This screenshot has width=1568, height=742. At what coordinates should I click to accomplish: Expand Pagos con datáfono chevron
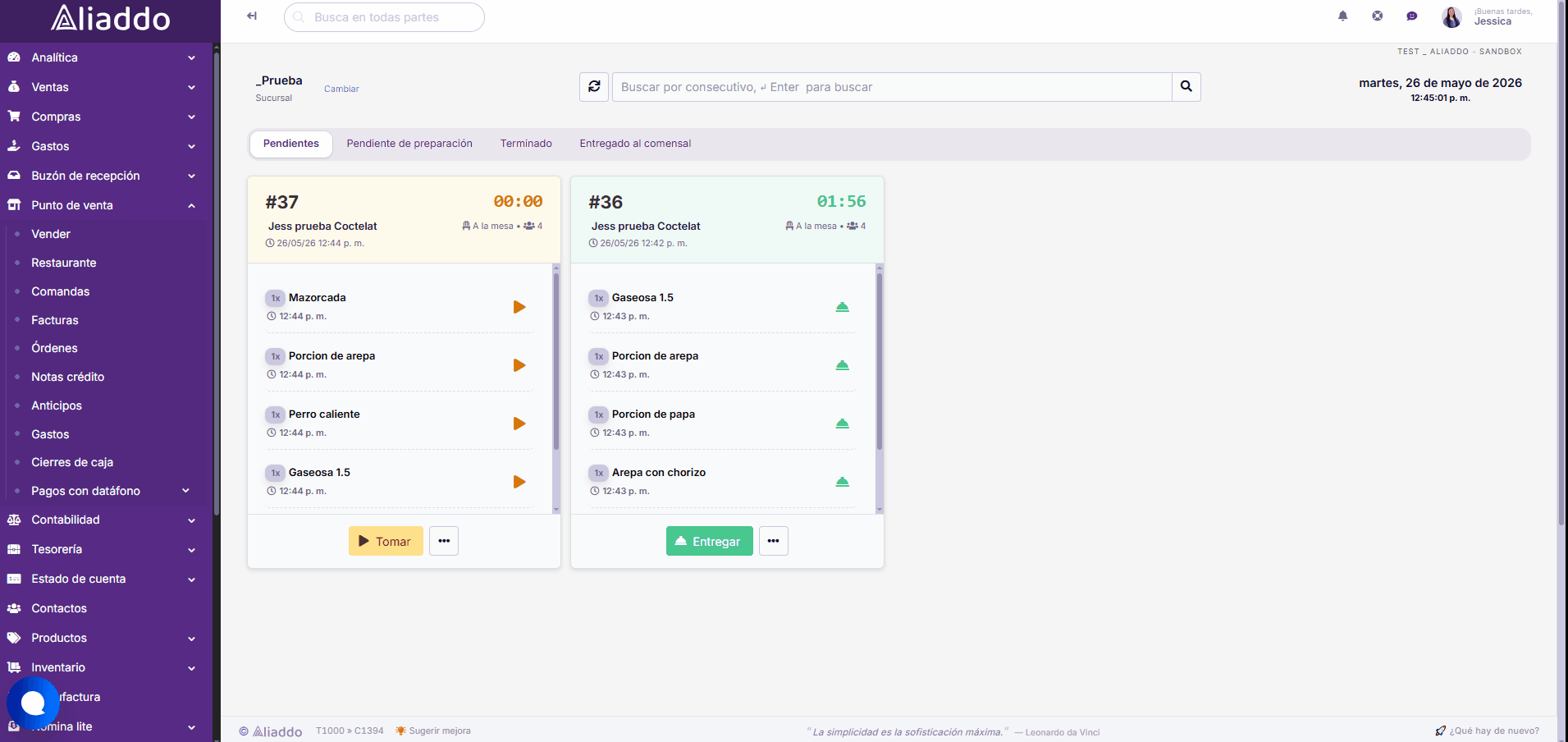[185, 491]
